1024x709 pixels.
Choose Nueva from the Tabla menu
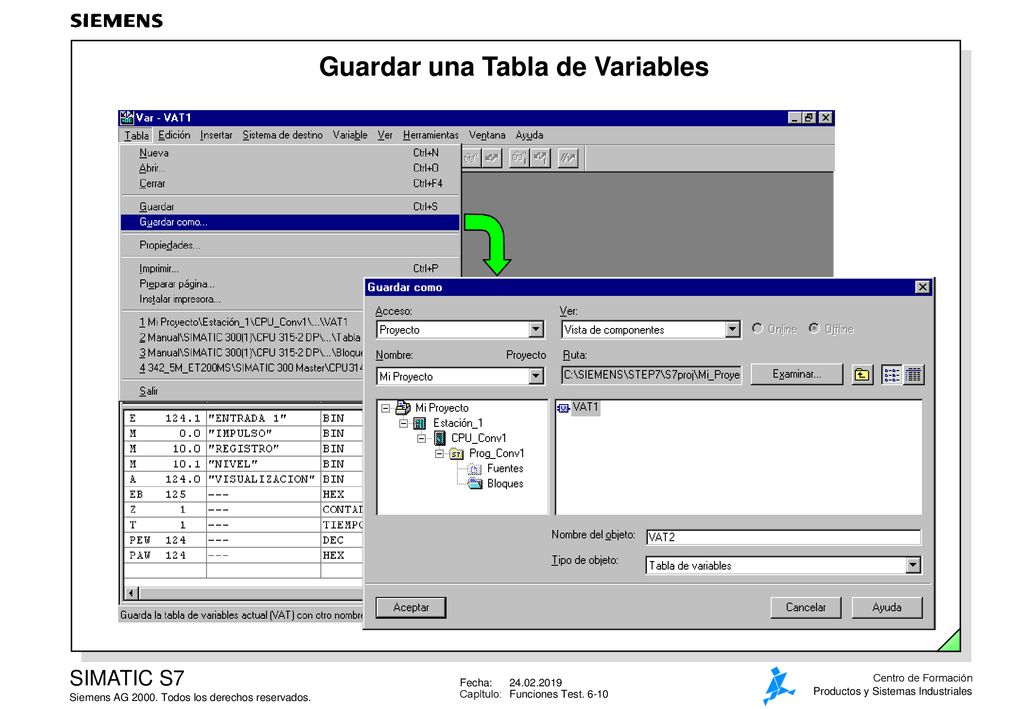(291, 153)
